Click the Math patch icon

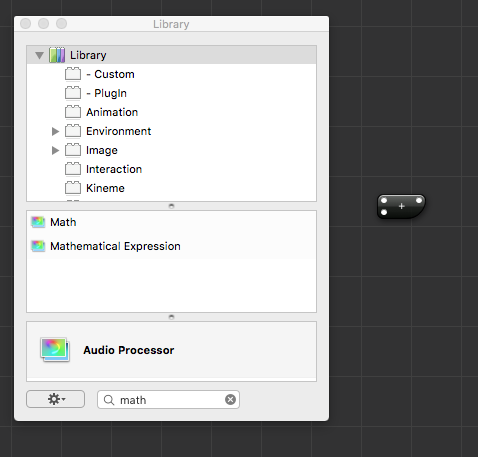38,222
